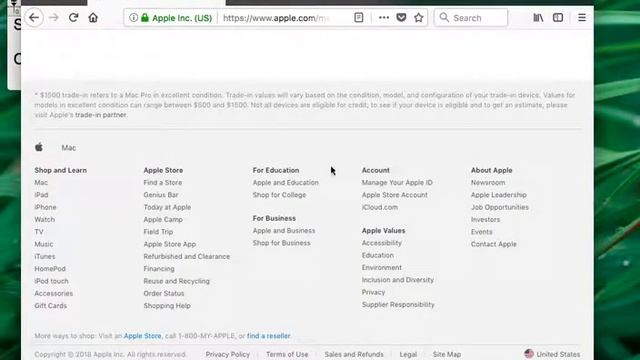This screenshot has height=360, width=640.
Task: Open Reuse and Recycling
Action: pyautogui.click(x=176, y=281)
